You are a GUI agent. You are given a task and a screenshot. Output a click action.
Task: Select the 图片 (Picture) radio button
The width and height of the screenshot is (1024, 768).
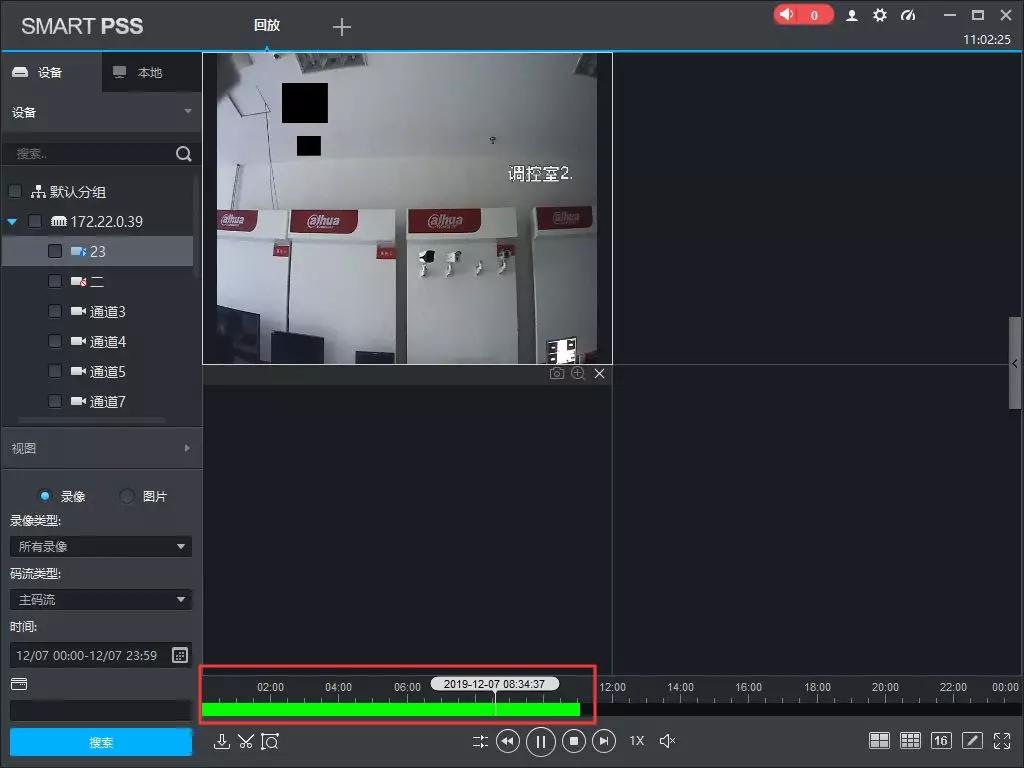tap(126, 495)
